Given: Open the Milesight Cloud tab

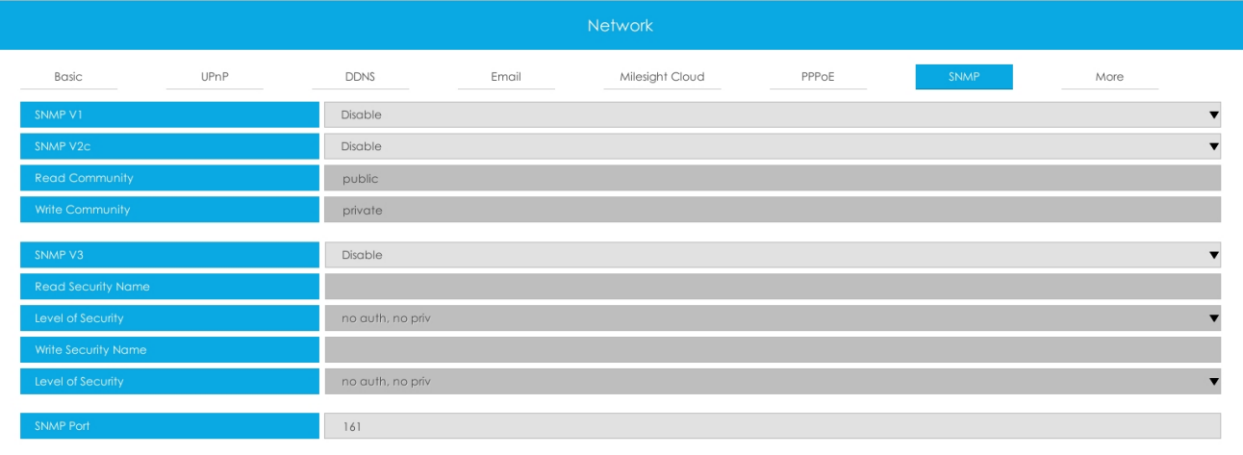Looking at the screenshot, I should pyautogui.click(x=662, y=77).
